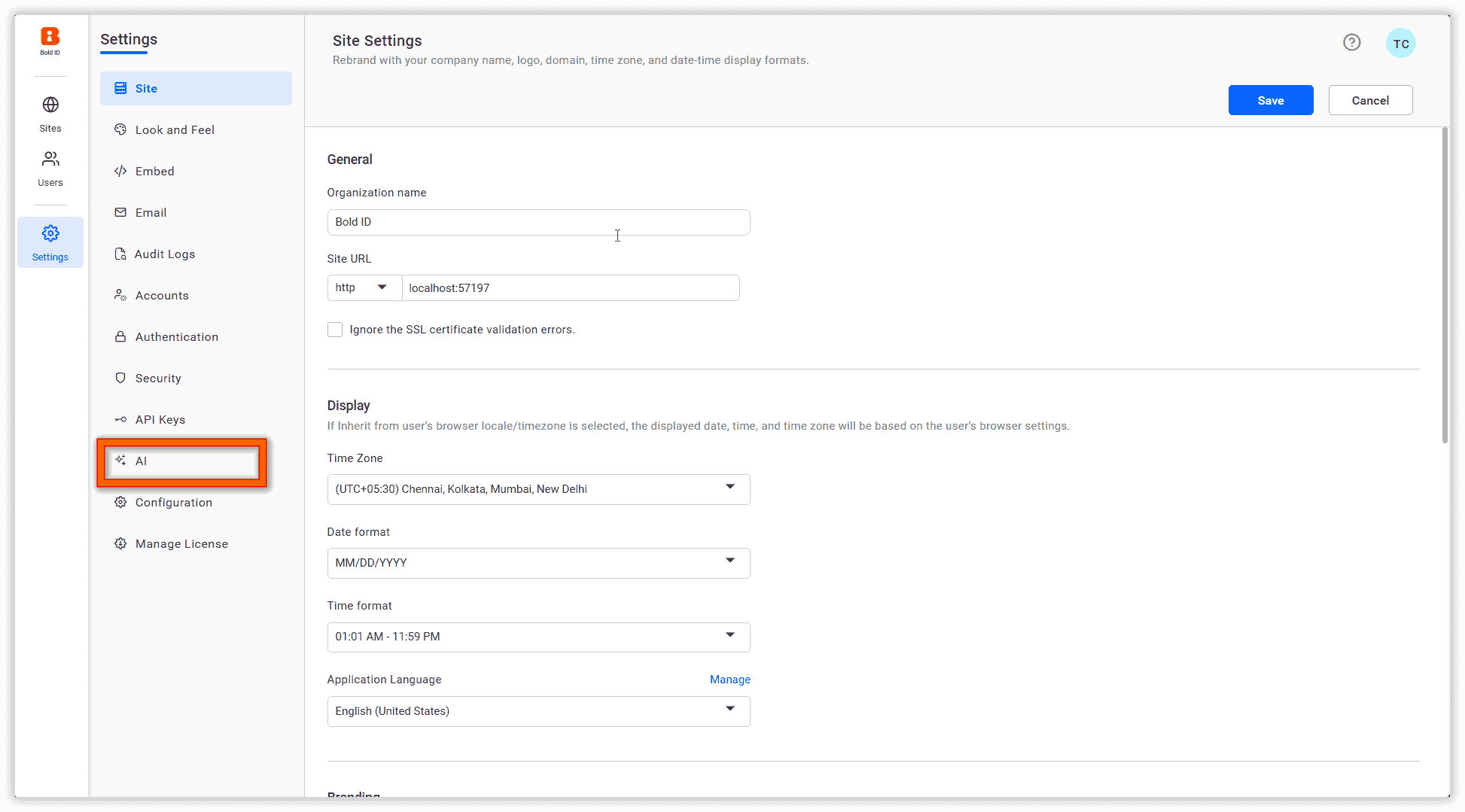Expand the Date format dropdown
Image resolution: width=1465 pixels, height=812 pixels.
click(538, 563)
